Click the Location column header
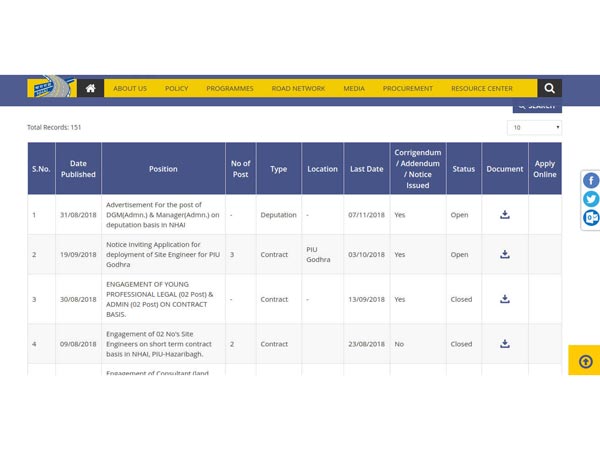The width and height of the screenshot is (600, 450). pos(323,169)
